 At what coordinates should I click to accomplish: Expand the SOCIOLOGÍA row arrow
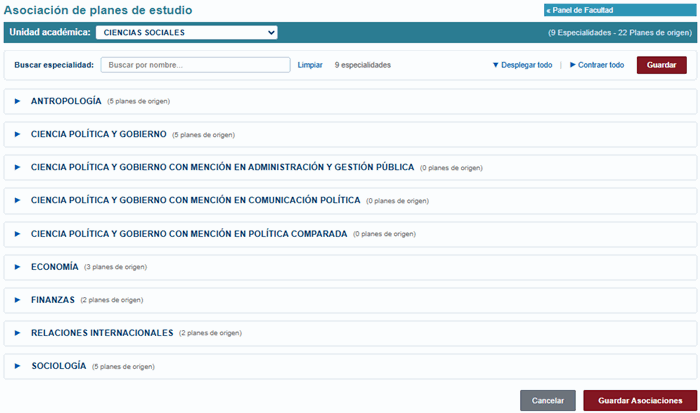17,366
